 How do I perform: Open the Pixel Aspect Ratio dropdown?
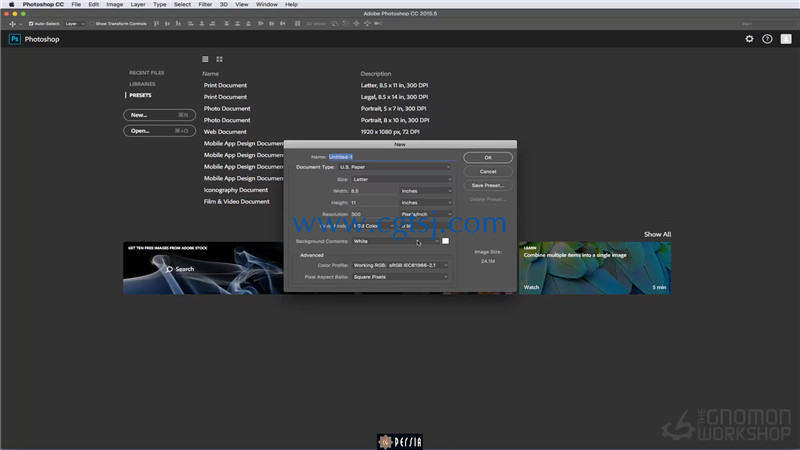[x=399, y=277]
